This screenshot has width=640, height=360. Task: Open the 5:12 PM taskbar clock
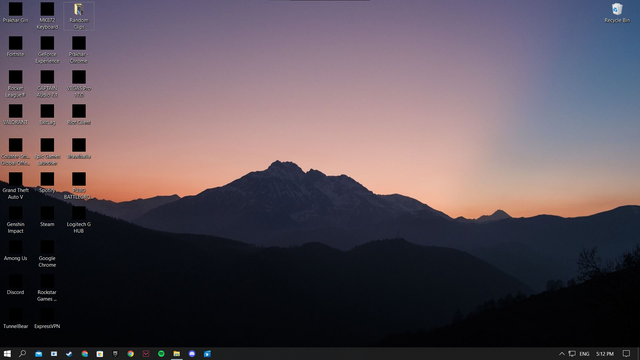pyautogui.click(x=604, y=354)
